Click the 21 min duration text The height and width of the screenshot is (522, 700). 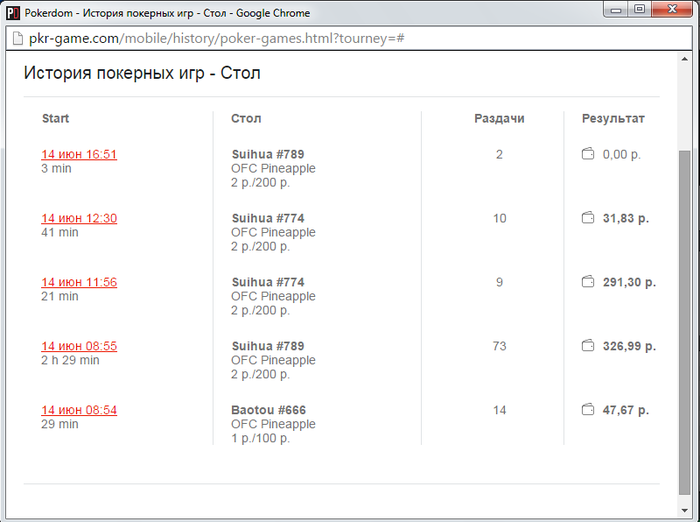click(x=60, y=296)
